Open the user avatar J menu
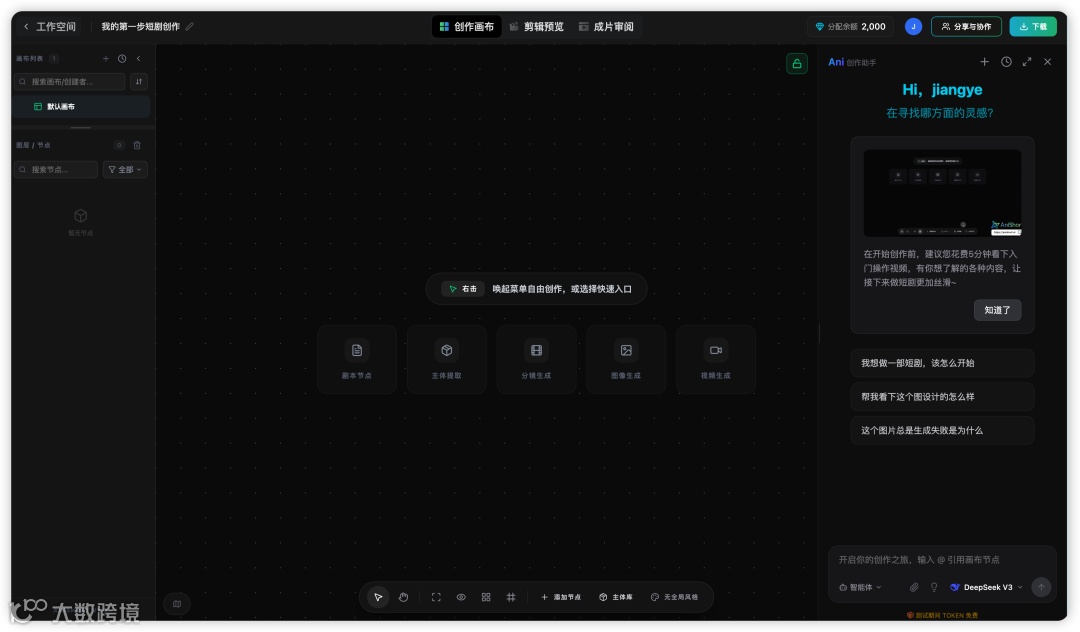1080x632 pixels. 913,26
